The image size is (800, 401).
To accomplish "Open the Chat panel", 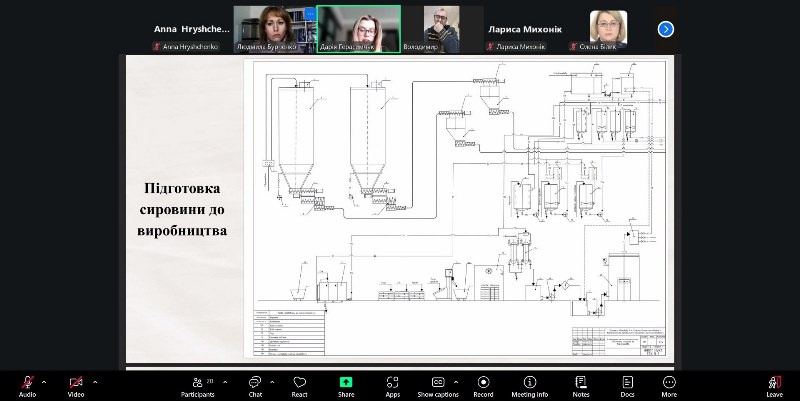I will (255, 383).
